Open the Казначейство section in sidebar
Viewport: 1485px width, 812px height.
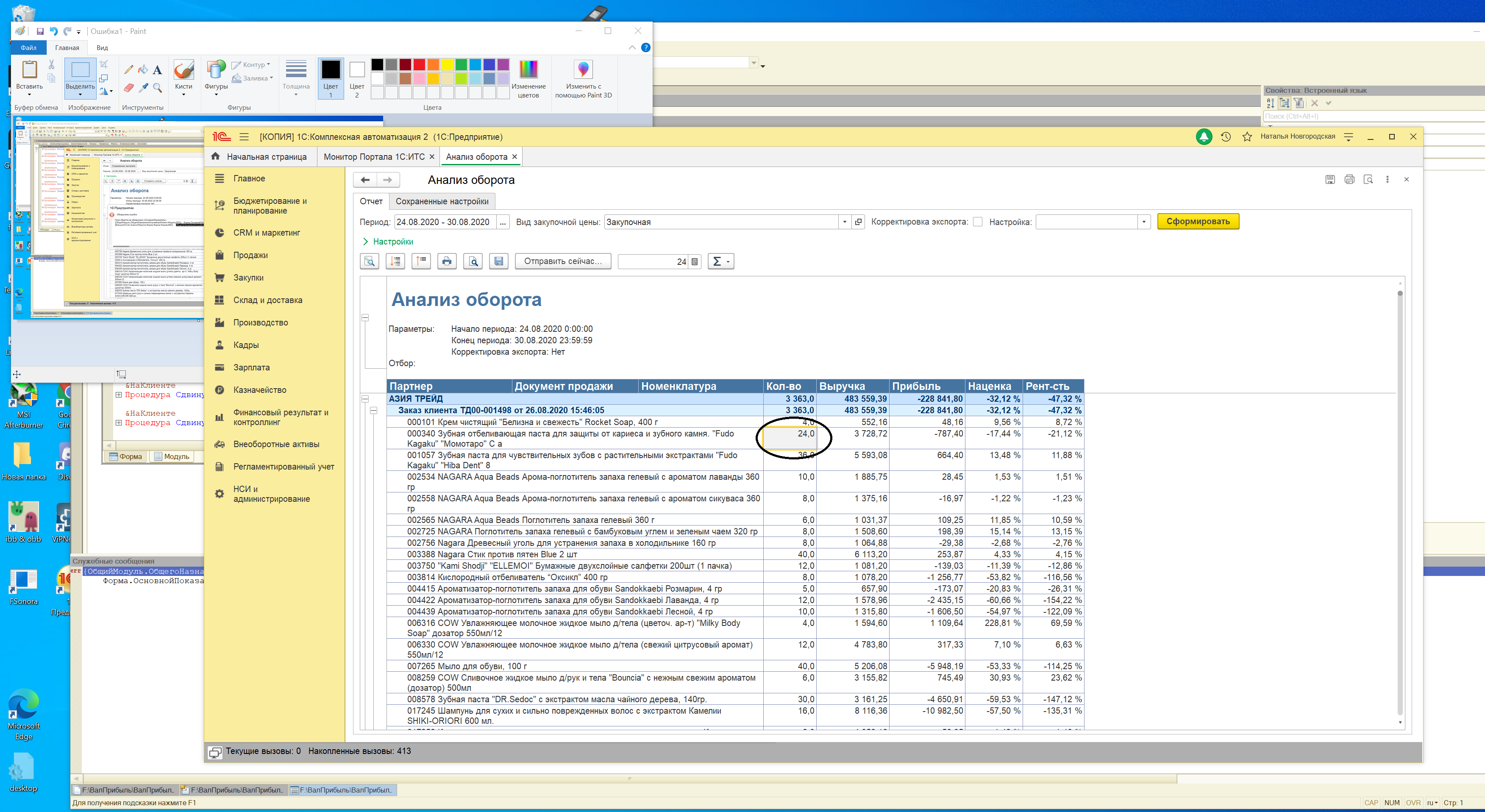click(x=259, y=390)
